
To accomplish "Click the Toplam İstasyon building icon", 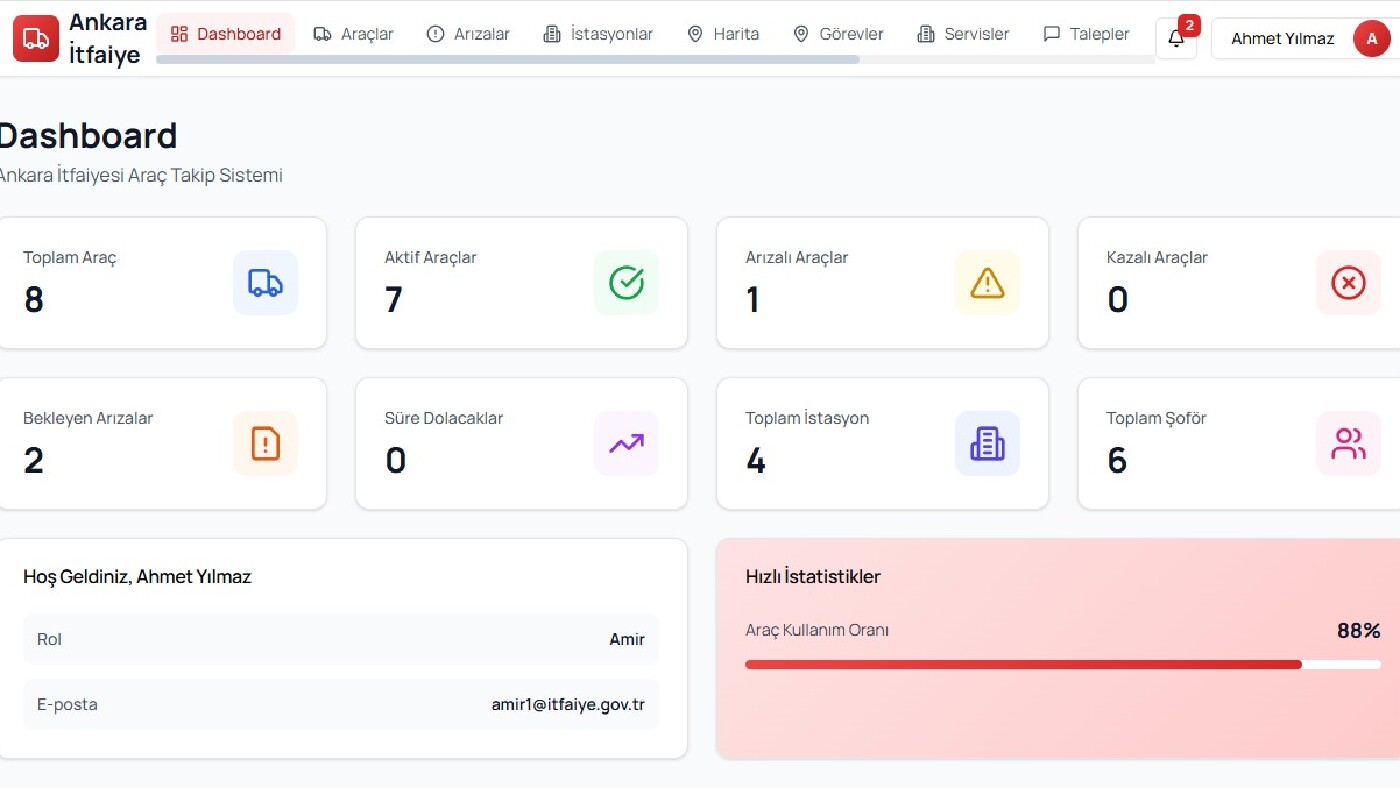I will click(x=987, y=443).
